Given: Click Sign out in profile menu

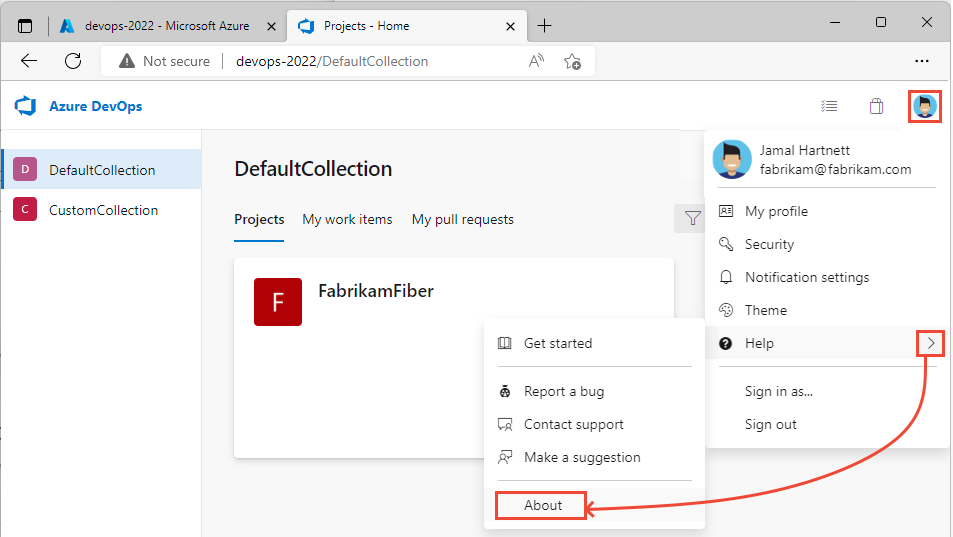Looking at the screenshot, I should pyautogui.click(x=770, y=424).
